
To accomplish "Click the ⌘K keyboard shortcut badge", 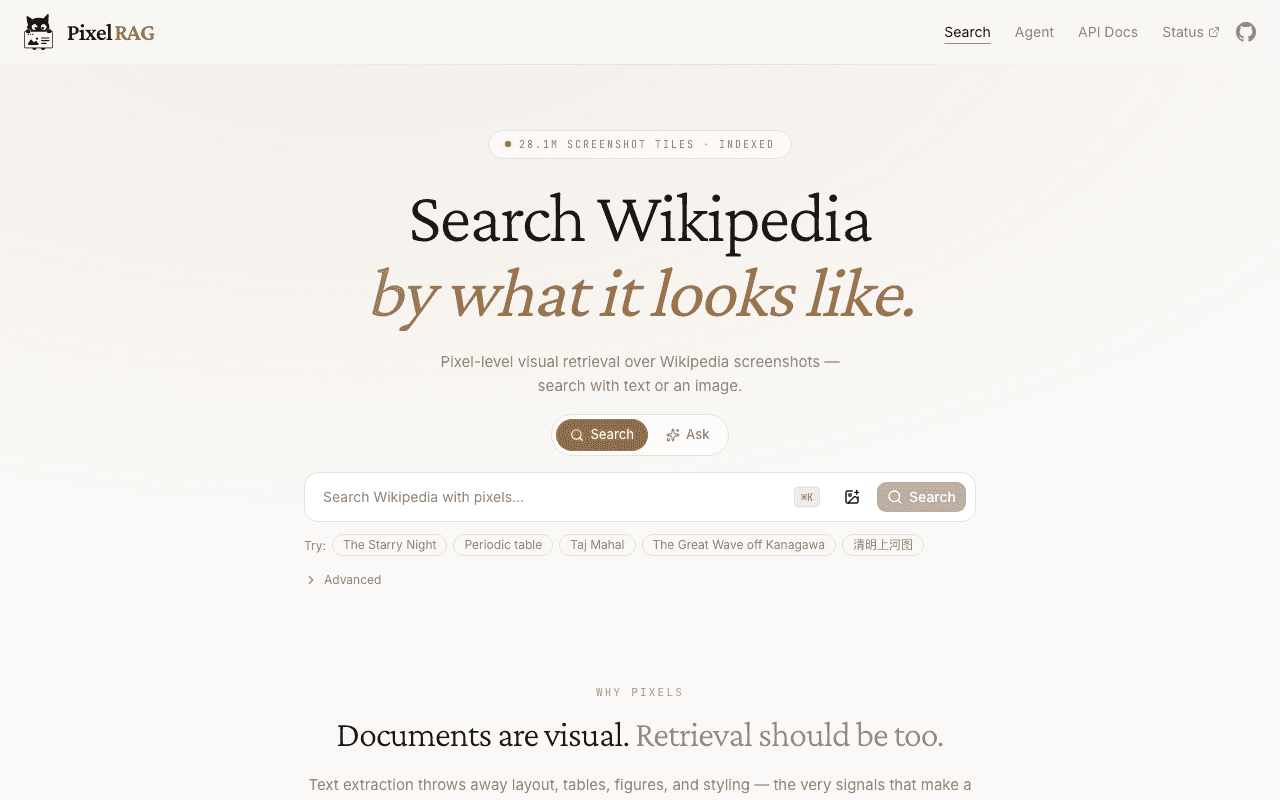I will coord(807,497).
